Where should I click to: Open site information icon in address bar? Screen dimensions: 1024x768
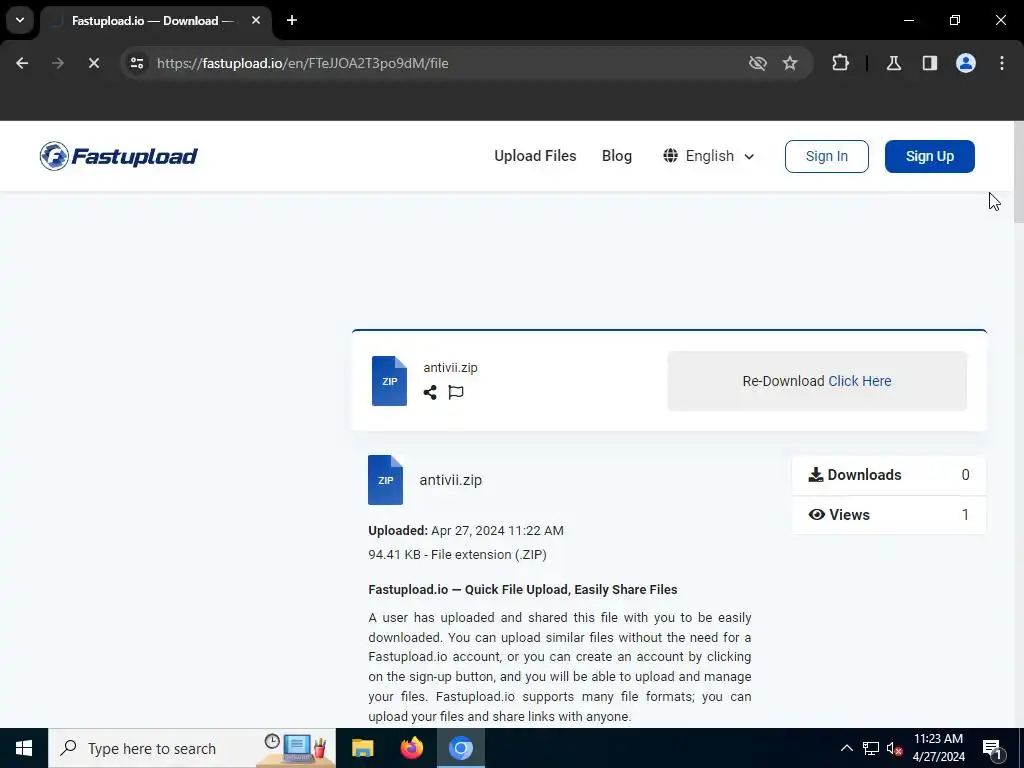[x=137, y=63]
